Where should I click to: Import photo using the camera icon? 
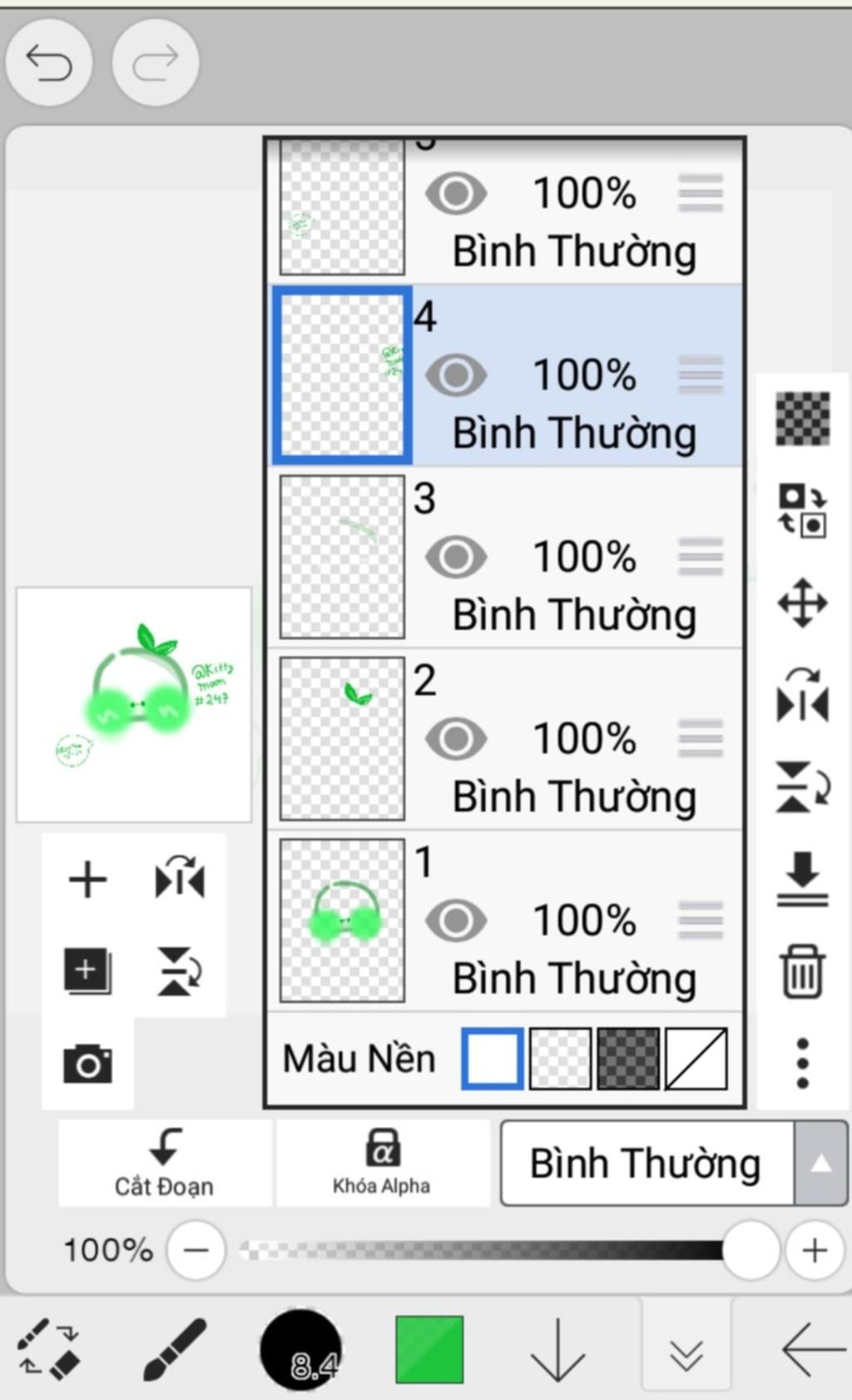tap(87, 1064)
